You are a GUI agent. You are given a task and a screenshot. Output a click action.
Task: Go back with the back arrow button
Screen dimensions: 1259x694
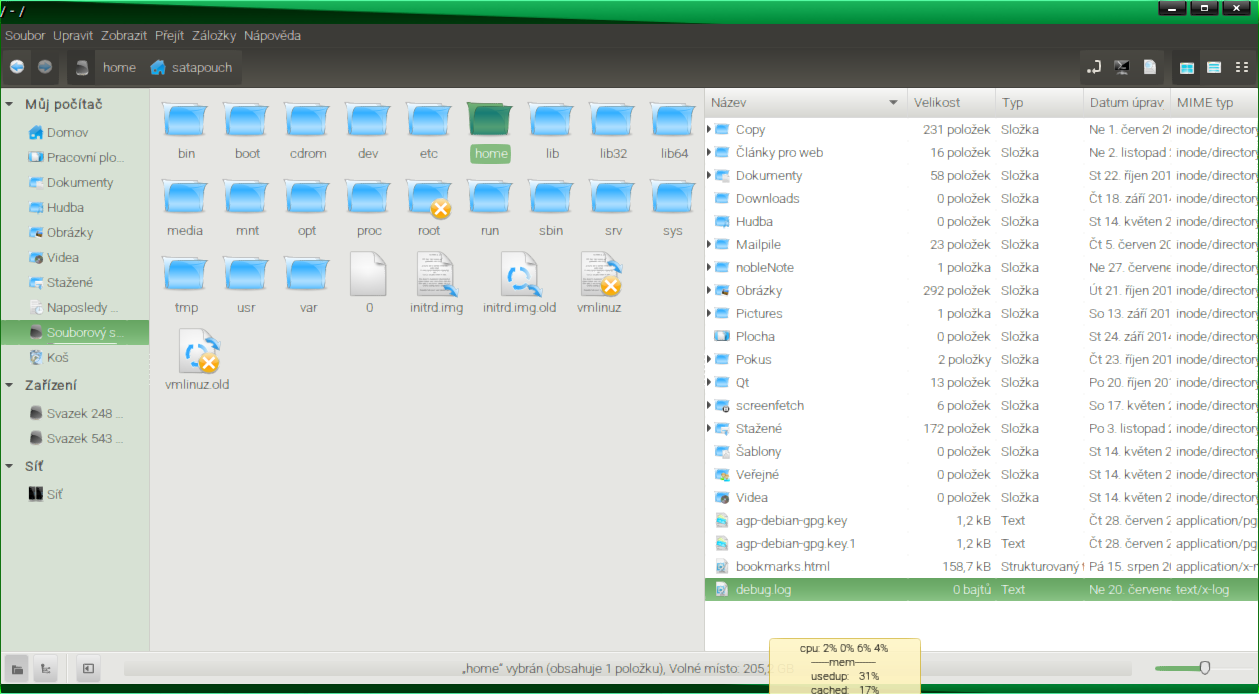click(x=17, y=67)
